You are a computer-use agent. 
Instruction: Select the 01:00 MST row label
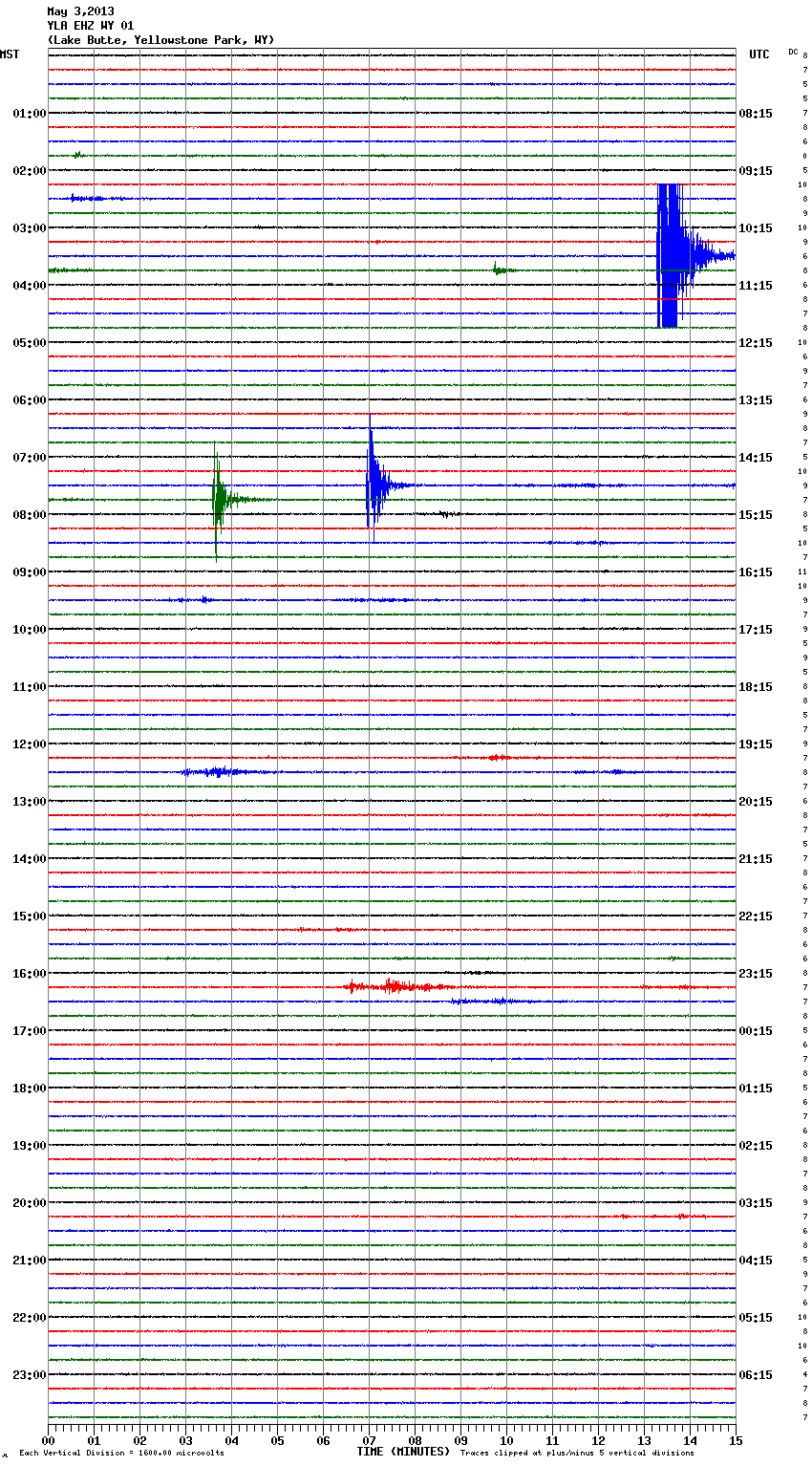[29, 114]
